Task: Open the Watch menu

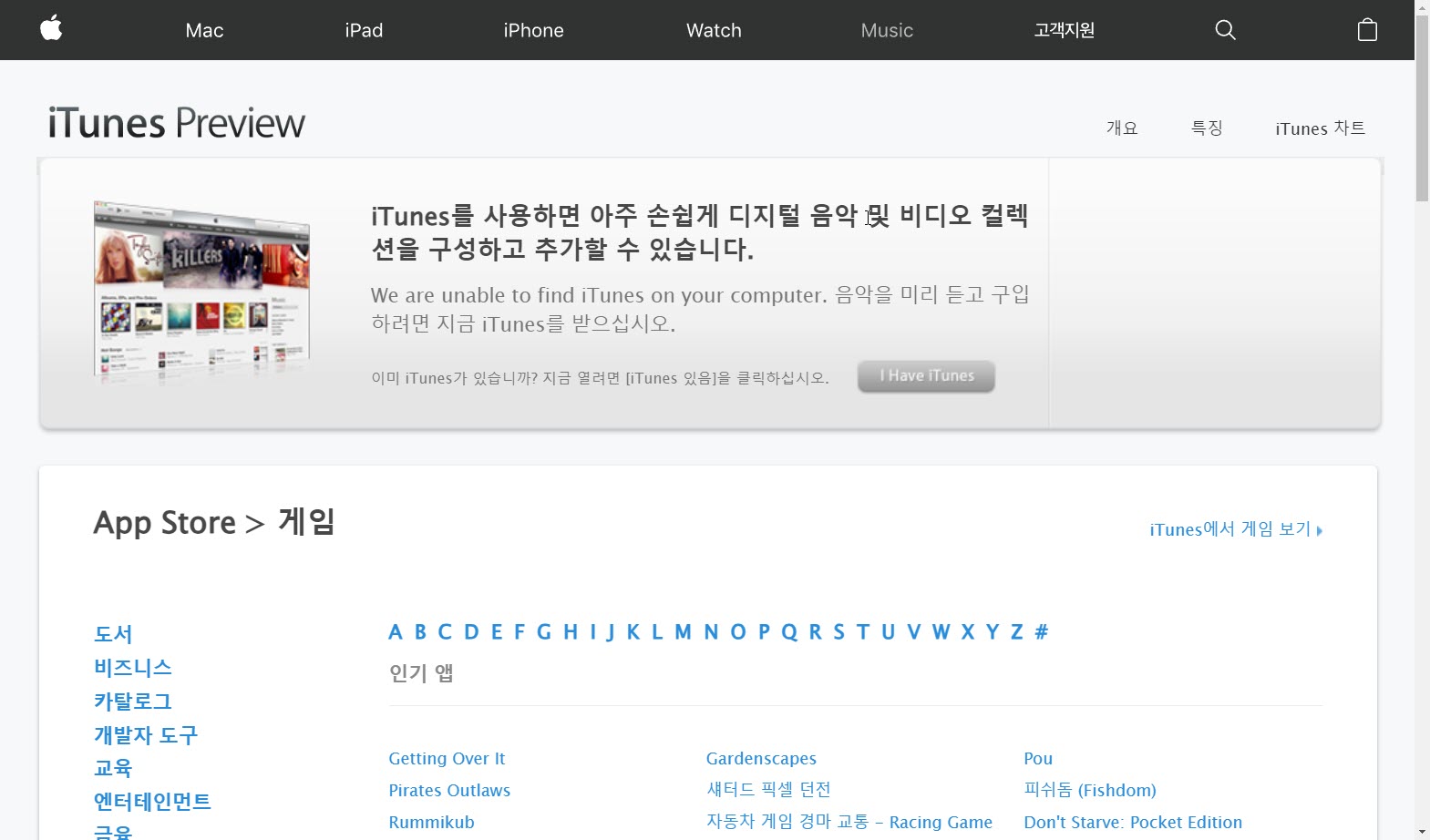Action: 714,30
